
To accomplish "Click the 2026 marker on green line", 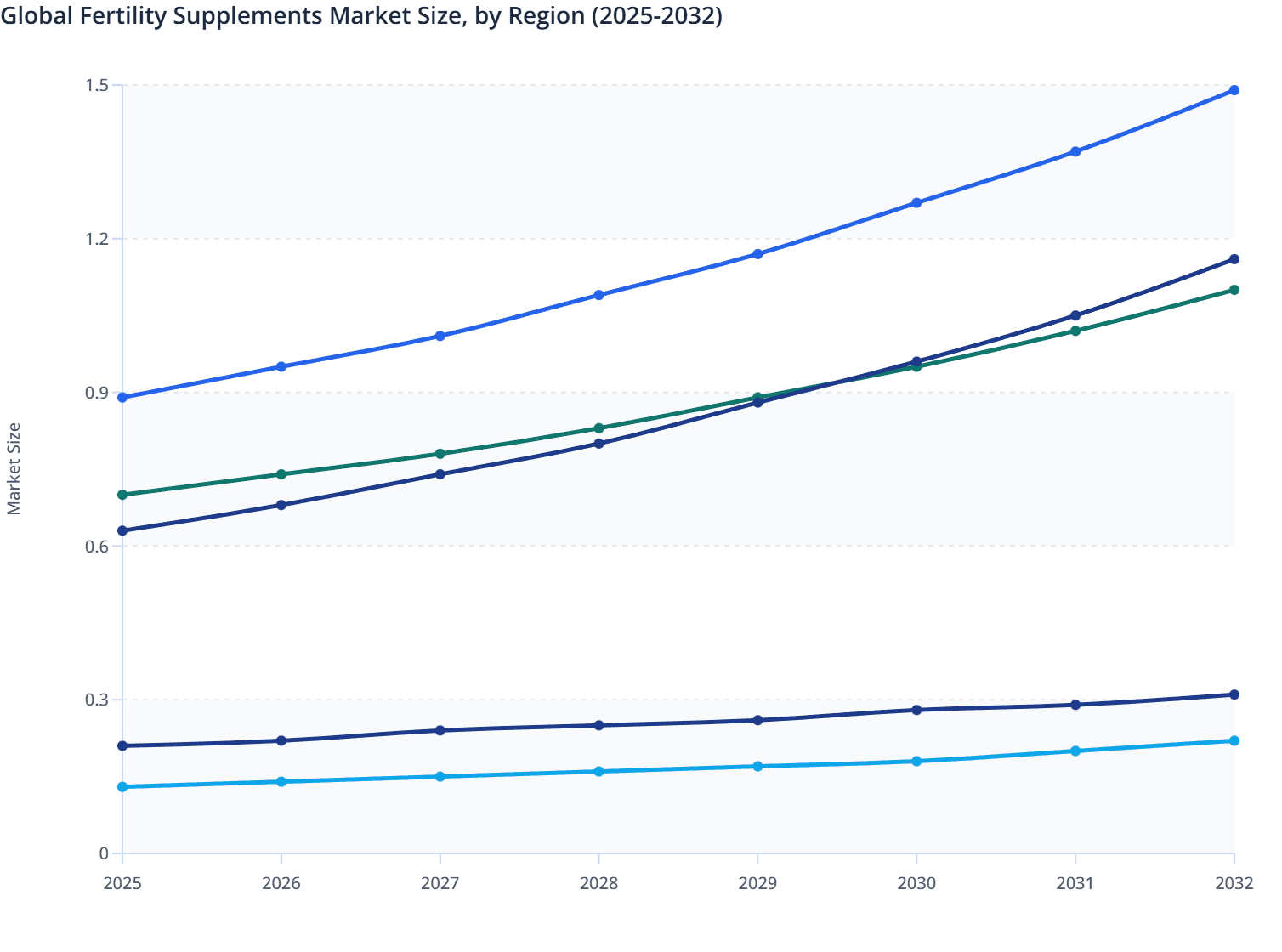I will pos(281,473).
